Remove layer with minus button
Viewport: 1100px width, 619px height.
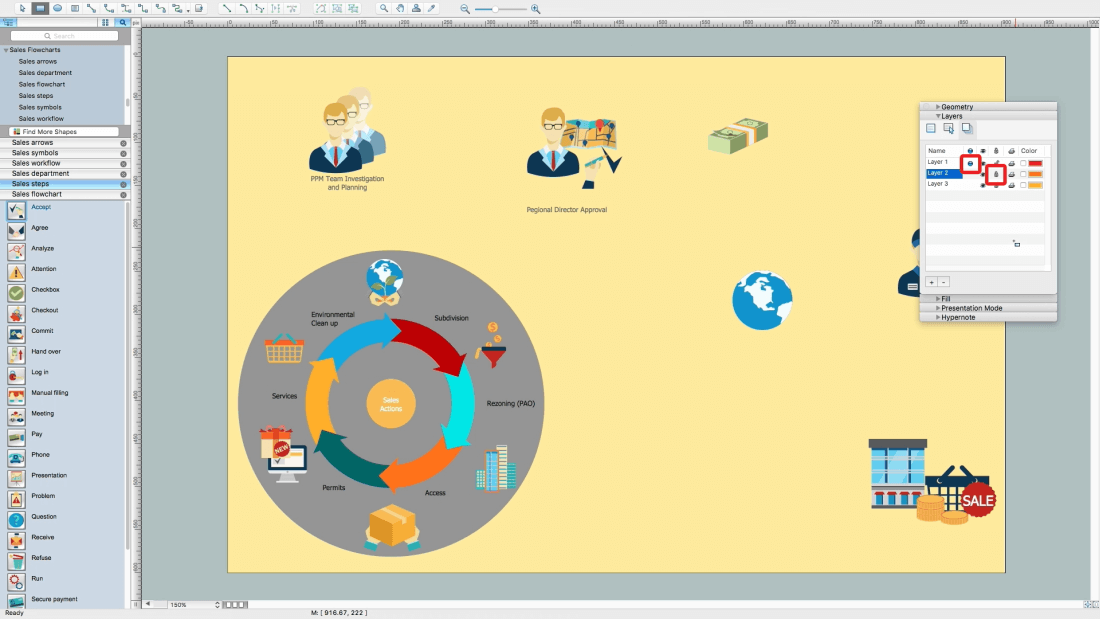944,282
